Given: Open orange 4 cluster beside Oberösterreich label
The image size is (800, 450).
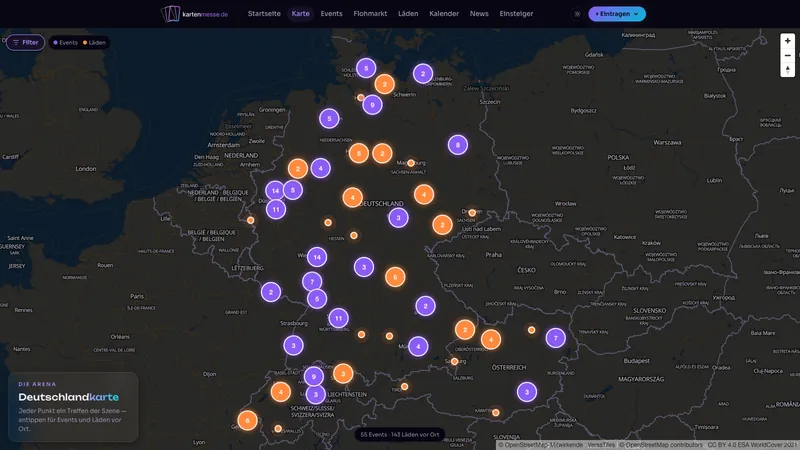Looking at the screenshot, I should [491, 339].
